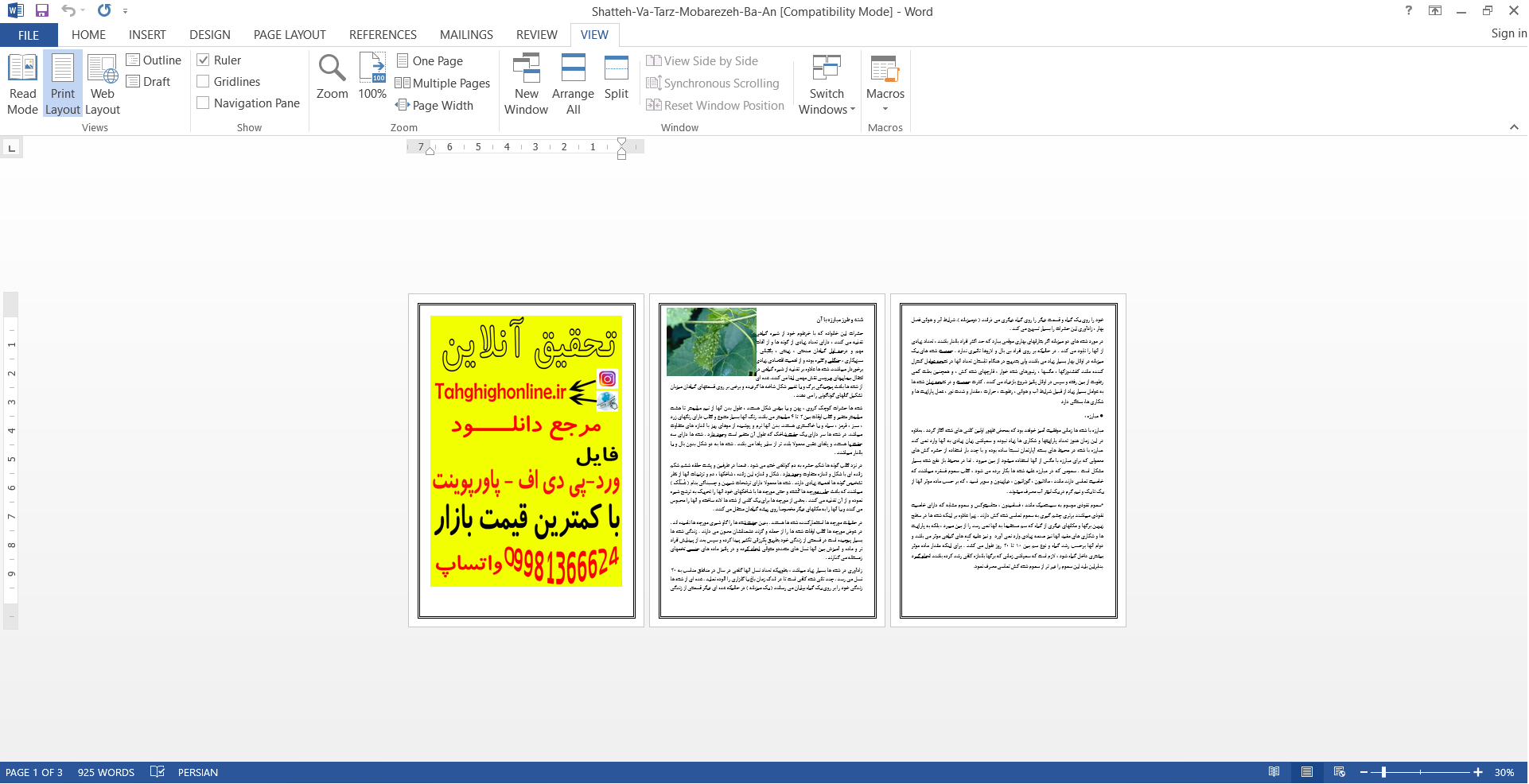Click the second page with plant photo
Image resolution: width=1529 pixels, height=784 pixels.
tap(767, 460)
